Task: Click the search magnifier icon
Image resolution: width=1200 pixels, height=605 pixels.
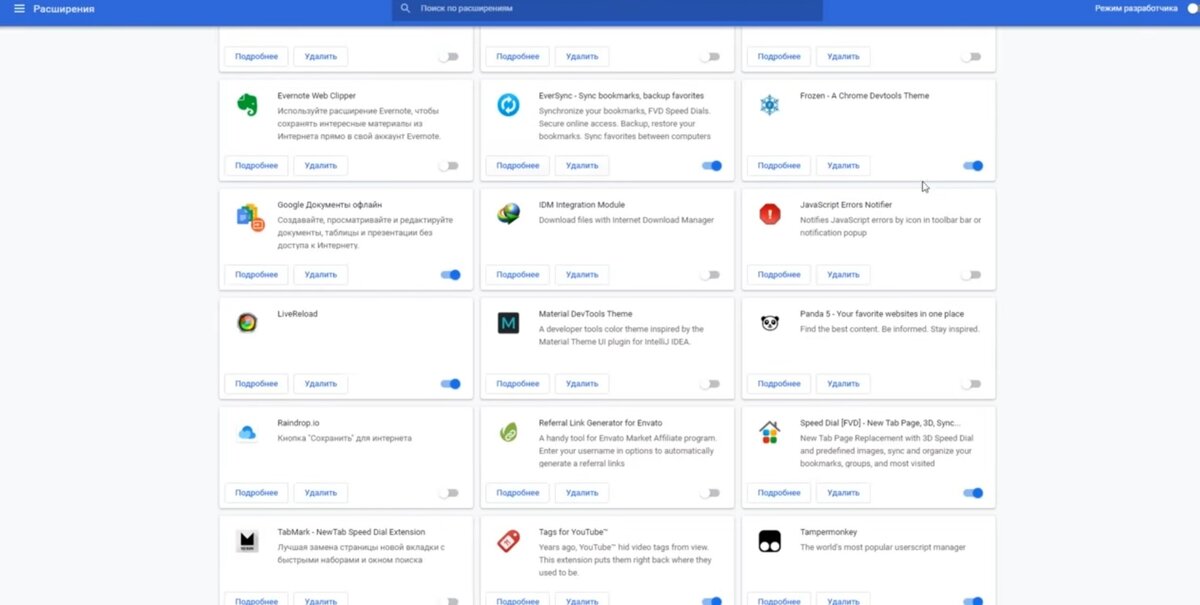Action: (x=405, y=8)
